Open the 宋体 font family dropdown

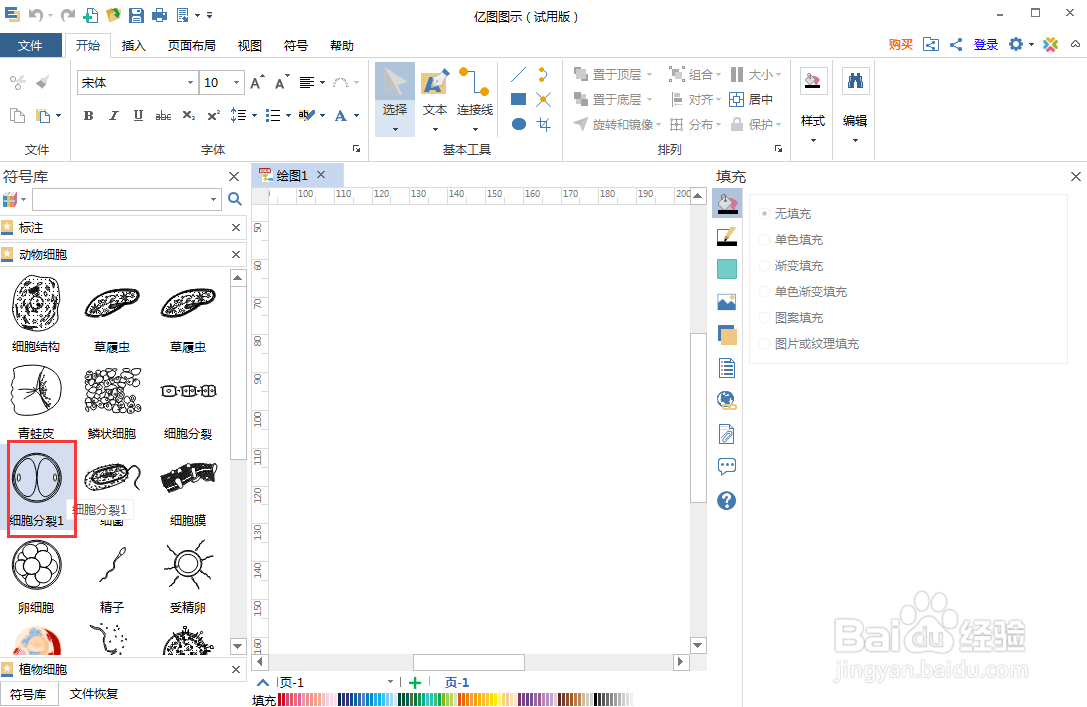tap(192, 82)
